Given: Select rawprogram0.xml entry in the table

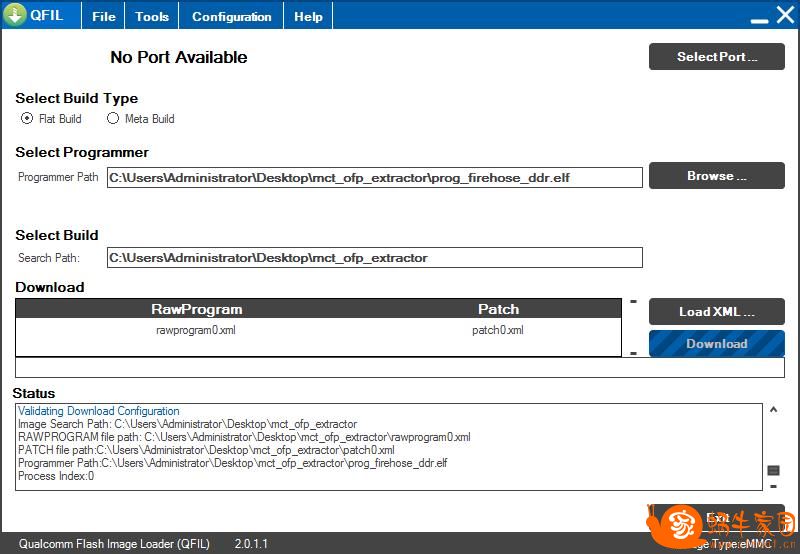Looking at the screenshot, I should click(x=196, y=330).
